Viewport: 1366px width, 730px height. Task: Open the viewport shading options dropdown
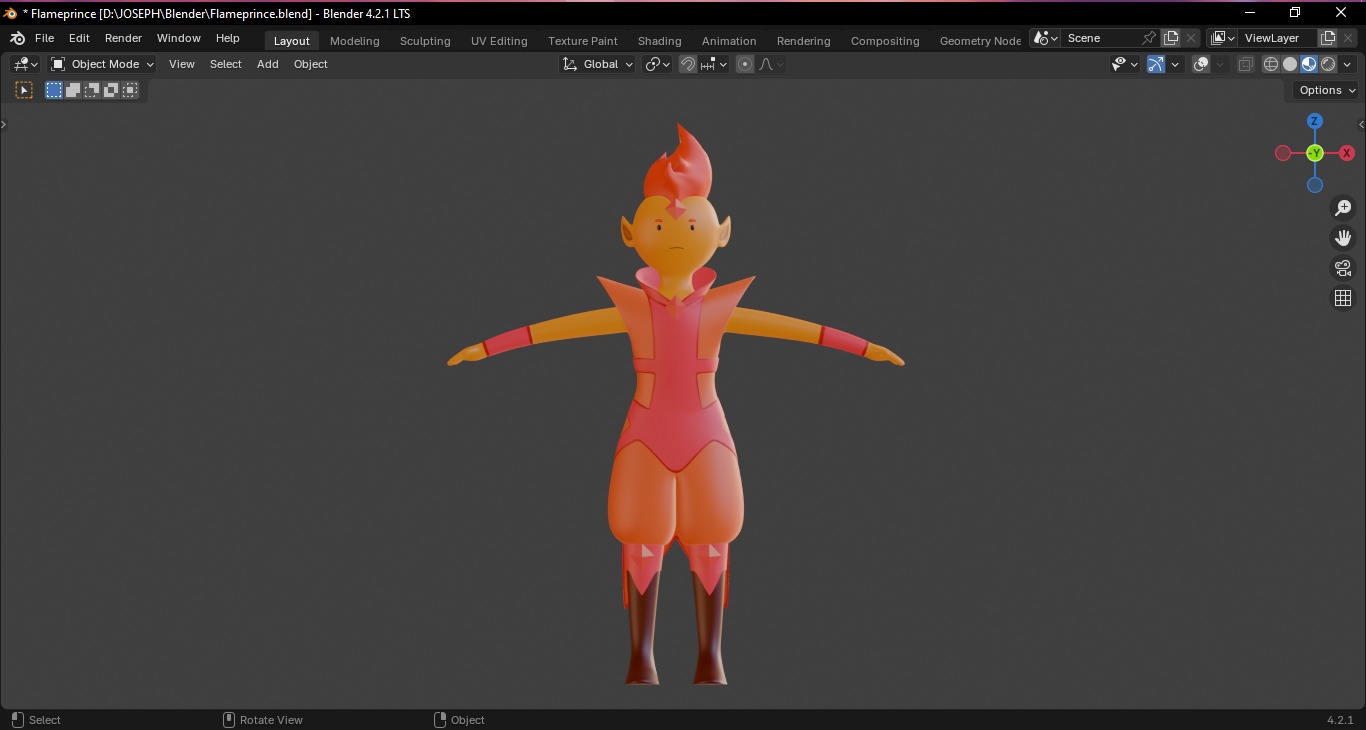[1347, 64]
